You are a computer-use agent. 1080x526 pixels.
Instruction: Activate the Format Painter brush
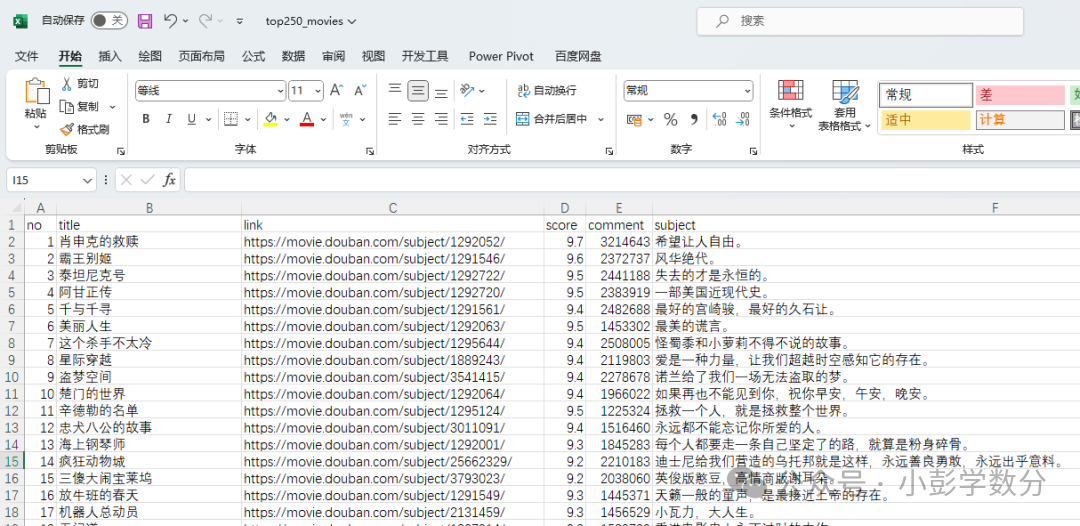tap(67, 129)
